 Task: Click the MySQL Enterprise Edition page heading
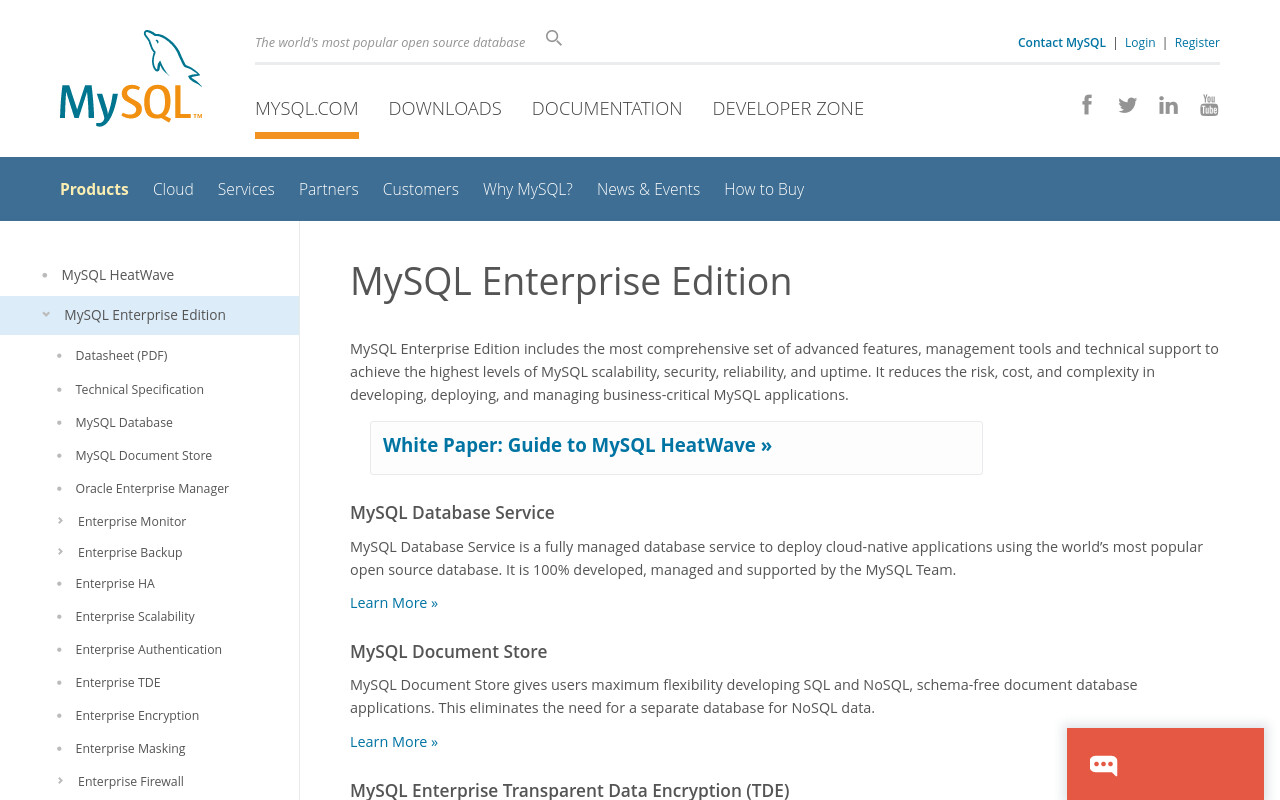tap(571, 281)
